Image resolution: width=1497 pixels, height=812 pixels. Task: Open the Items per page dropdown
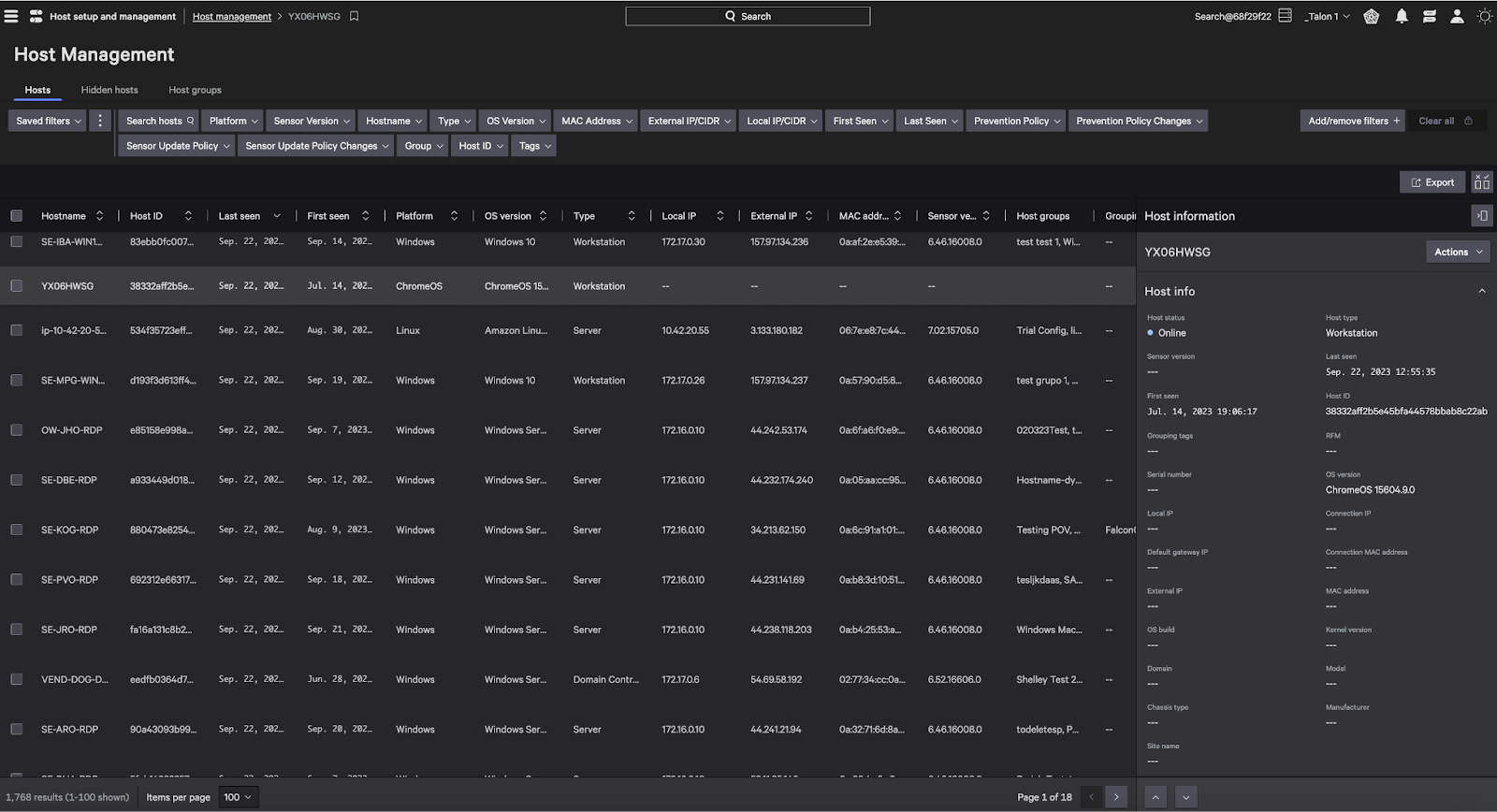coord(238,797)
